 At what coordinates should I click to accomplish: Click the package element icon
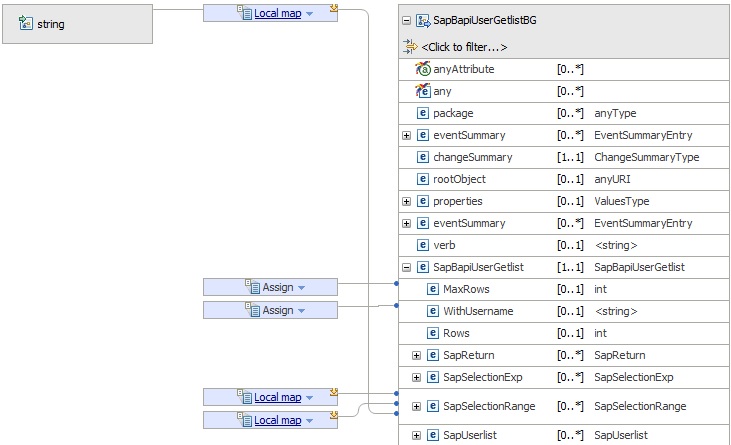(x=423, y=113)
